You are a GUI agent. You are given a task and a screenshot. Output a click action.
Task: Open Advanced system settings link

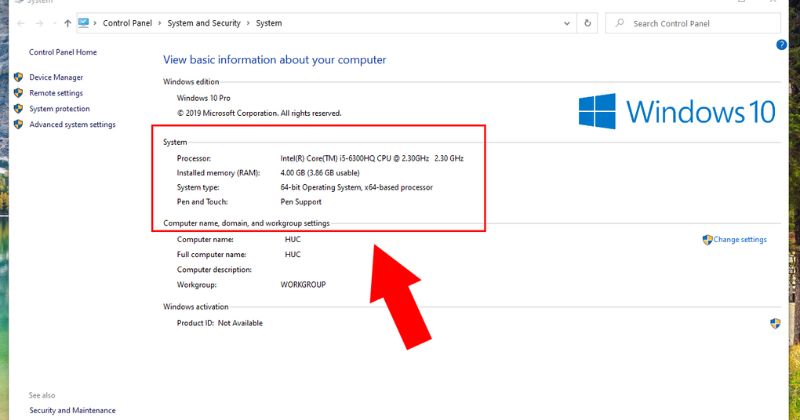pyautogui.click(x=72, y=125)
